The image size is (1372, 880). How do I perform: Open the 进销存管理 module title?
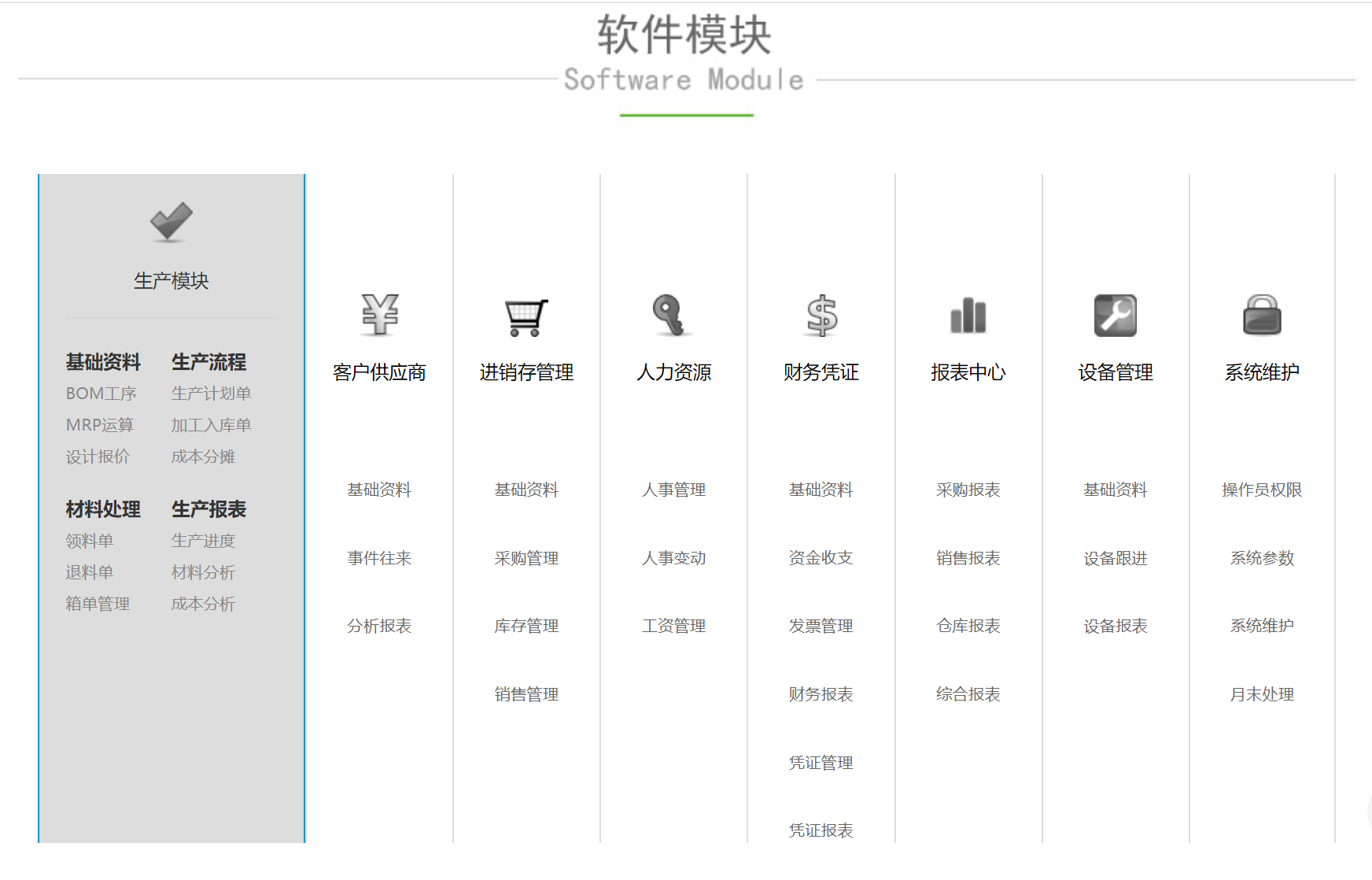(526, 372)
